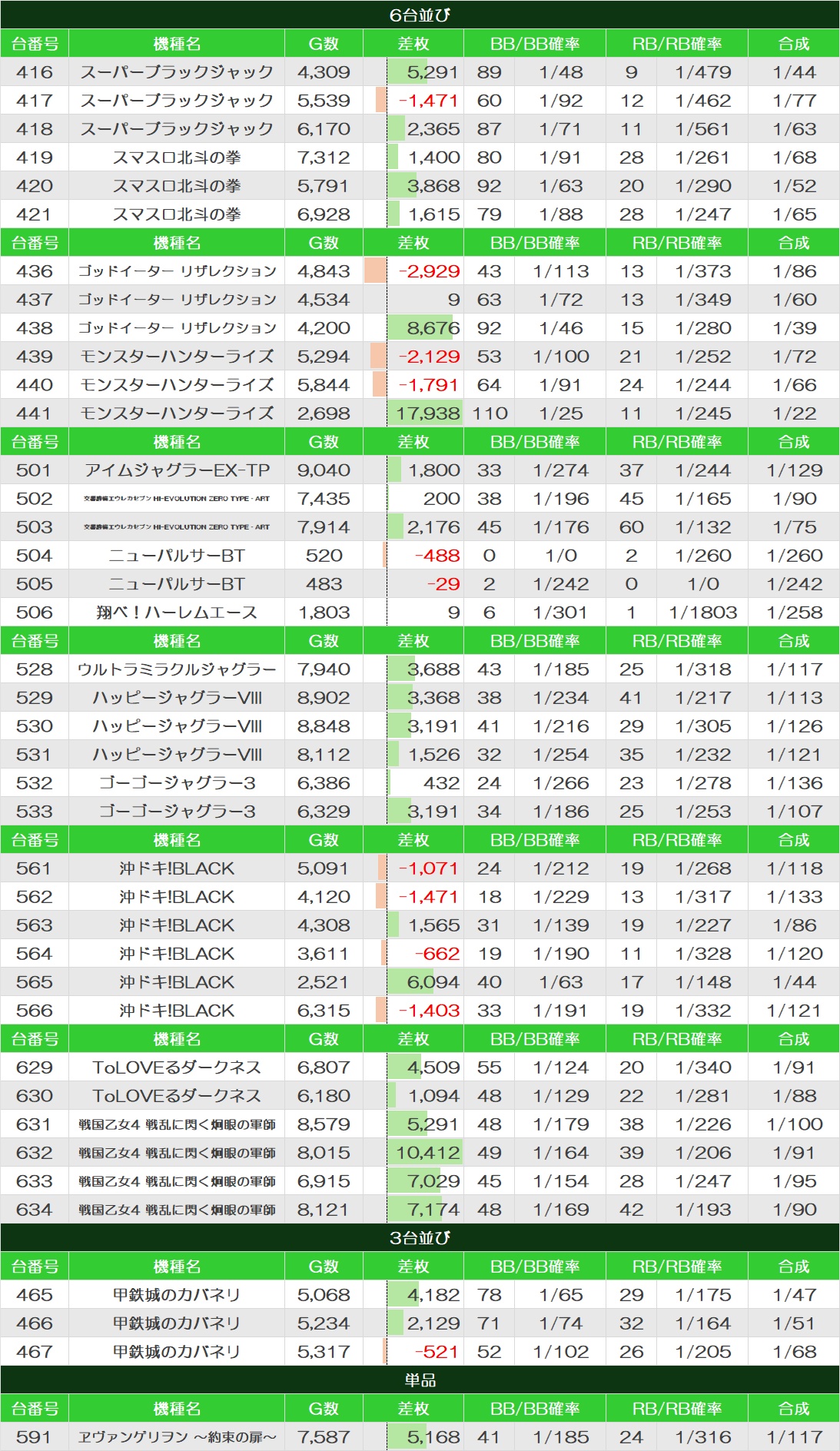Select -1,791 value in row 440
840x1451 pixels.
428,385
